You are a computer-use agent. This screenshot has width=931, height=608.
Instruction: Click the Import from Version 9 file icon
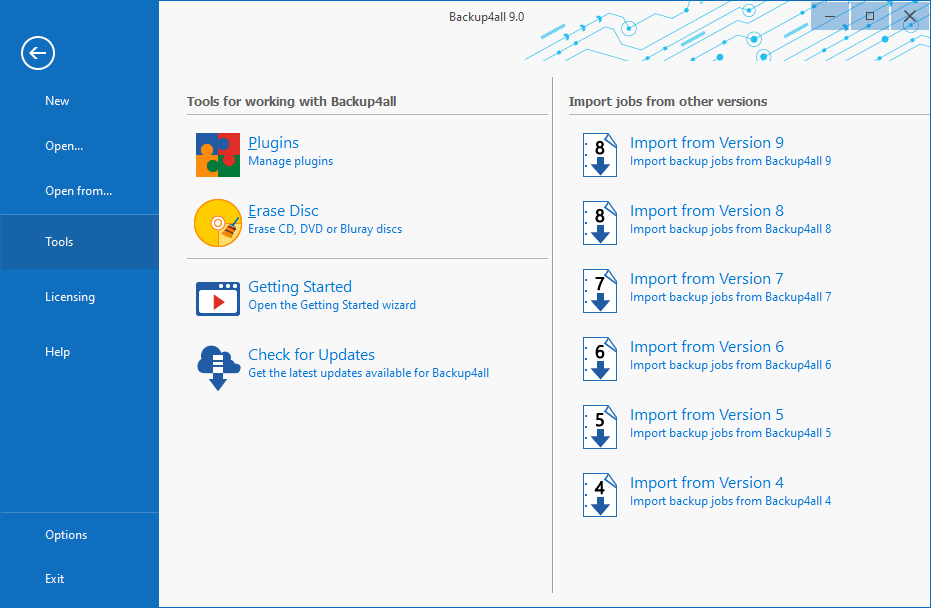(600, 155)
